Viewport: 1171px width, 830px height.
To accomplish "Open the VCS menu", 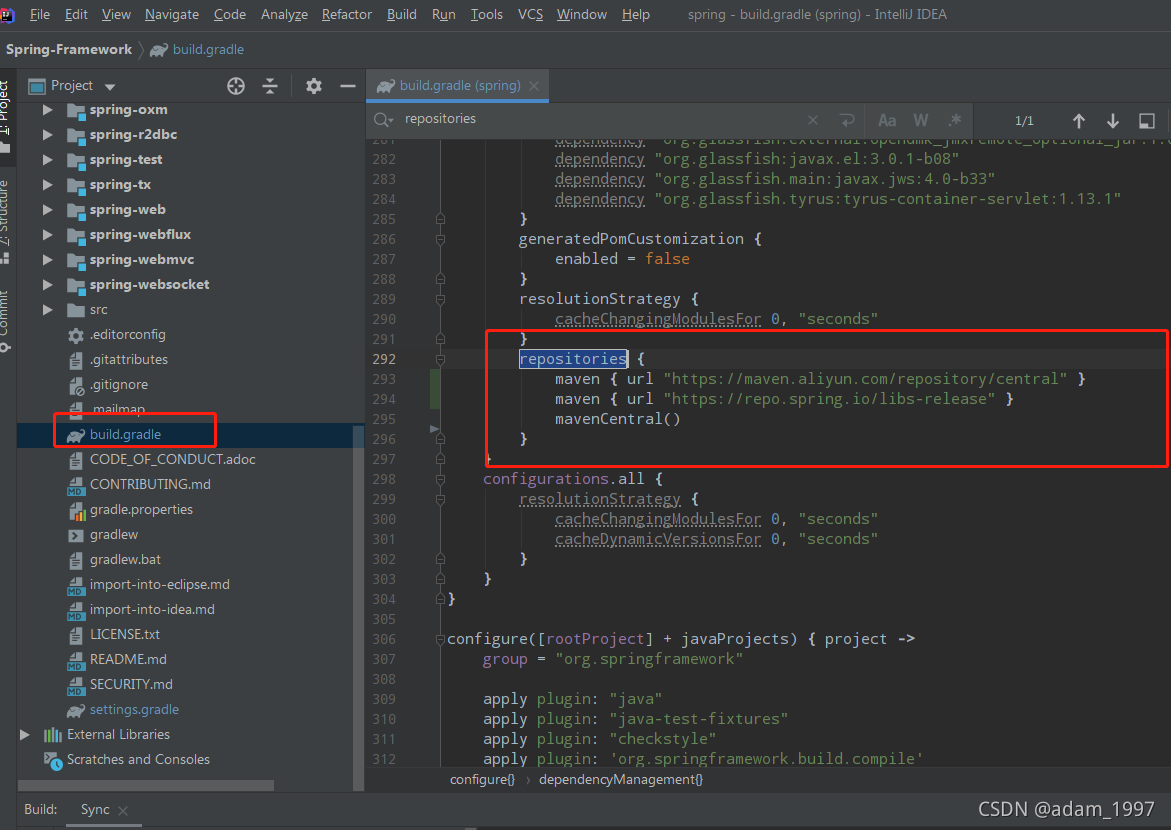I will click(530, 14).
